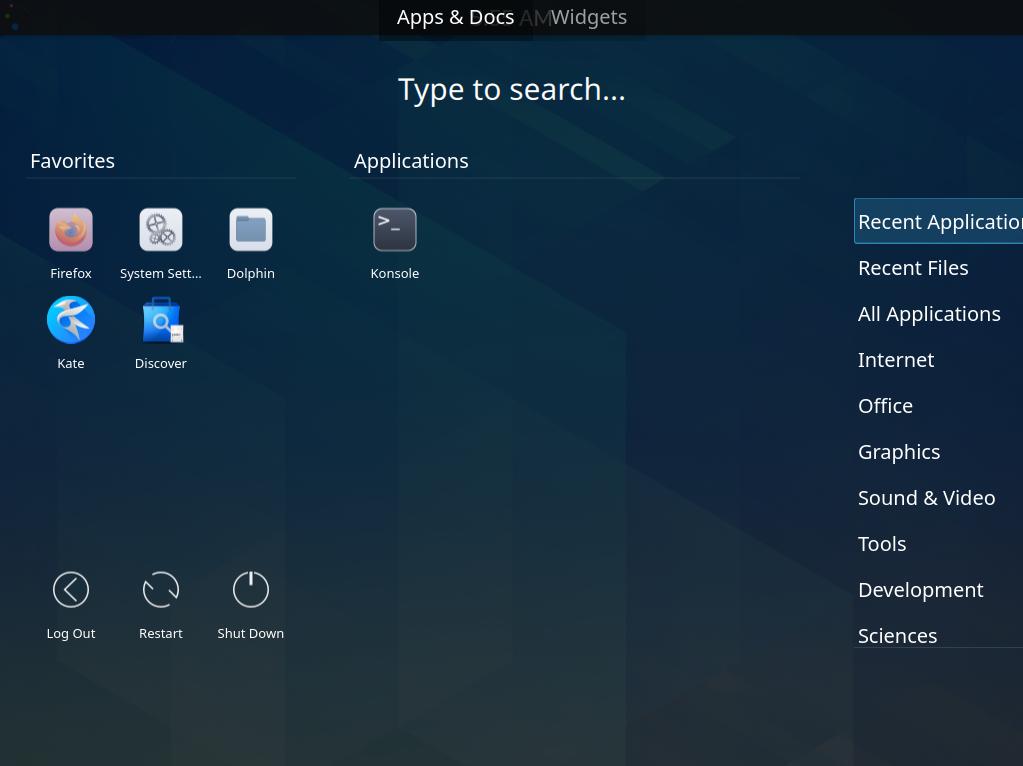
Task: Open System Settings from Favorites
Action: click(x=160, y=229)
